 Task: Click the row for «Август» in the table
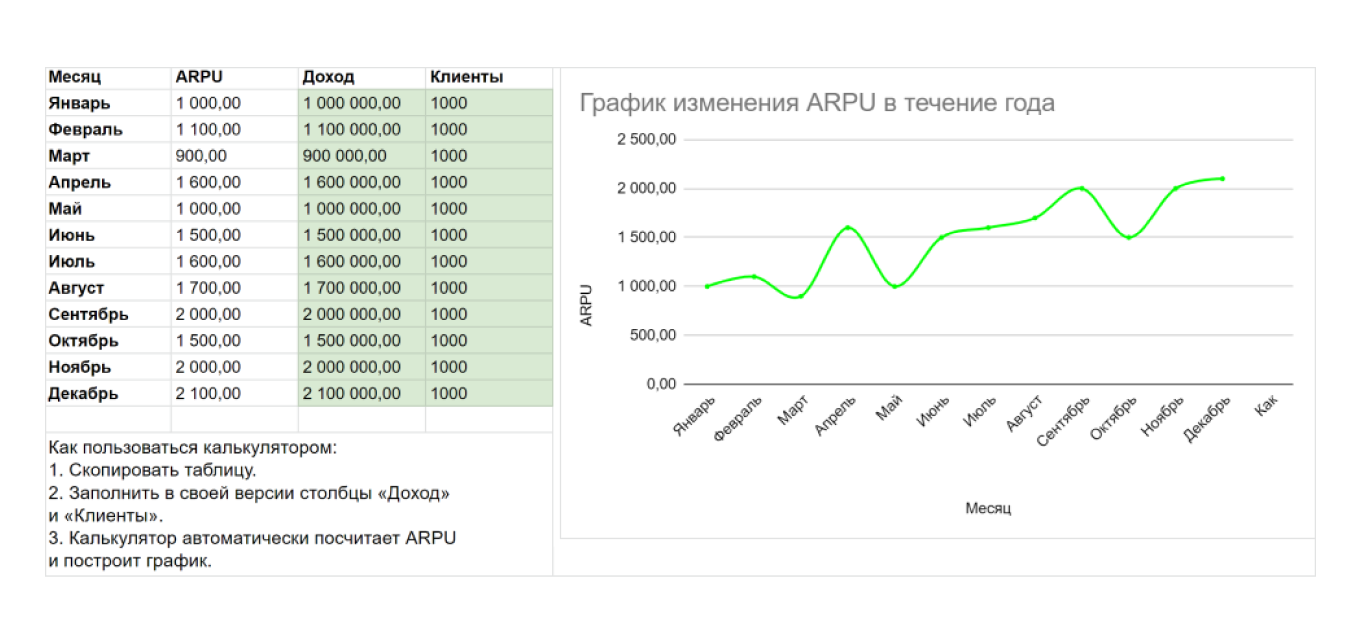(x=76, y=287)
